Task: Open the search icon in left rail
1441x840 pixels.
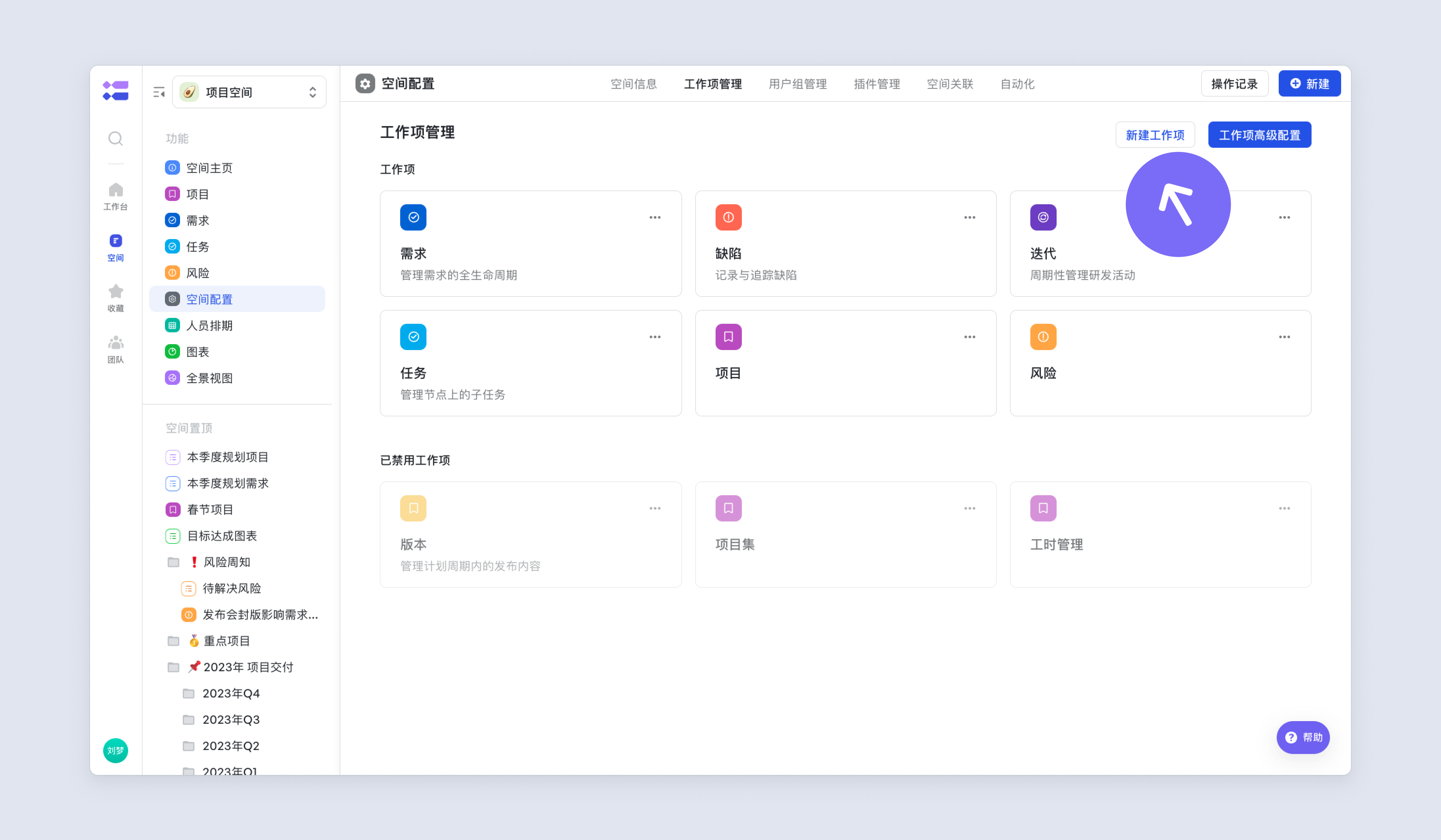Action: (116, 138)
